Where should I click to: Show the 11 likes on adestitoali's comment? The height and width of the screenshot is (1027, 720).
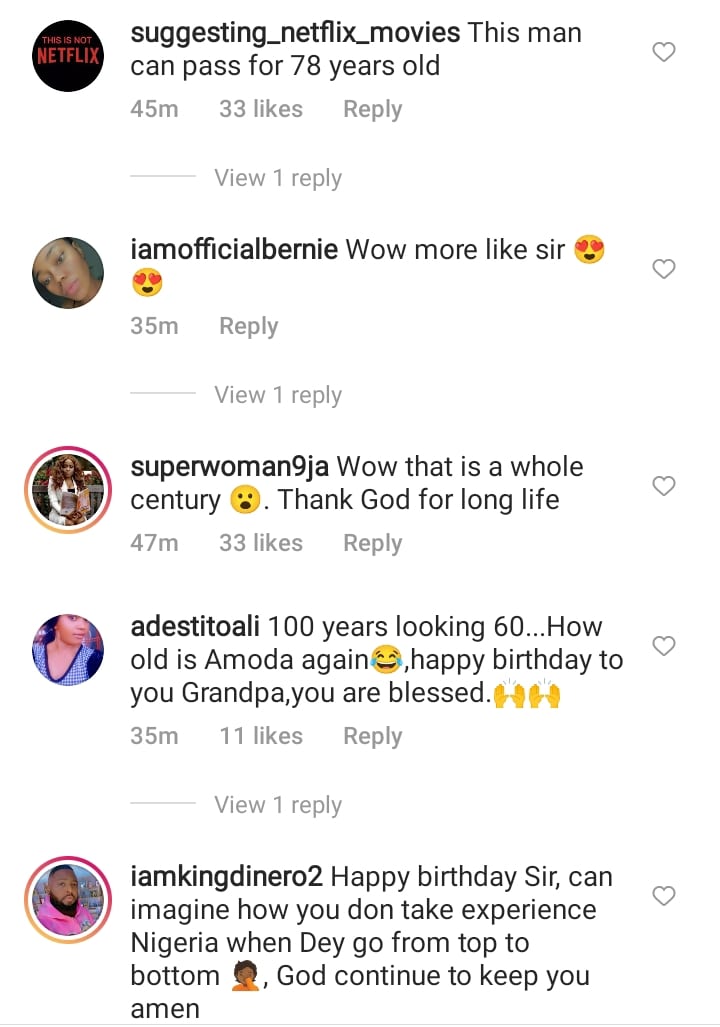(260, 736)
